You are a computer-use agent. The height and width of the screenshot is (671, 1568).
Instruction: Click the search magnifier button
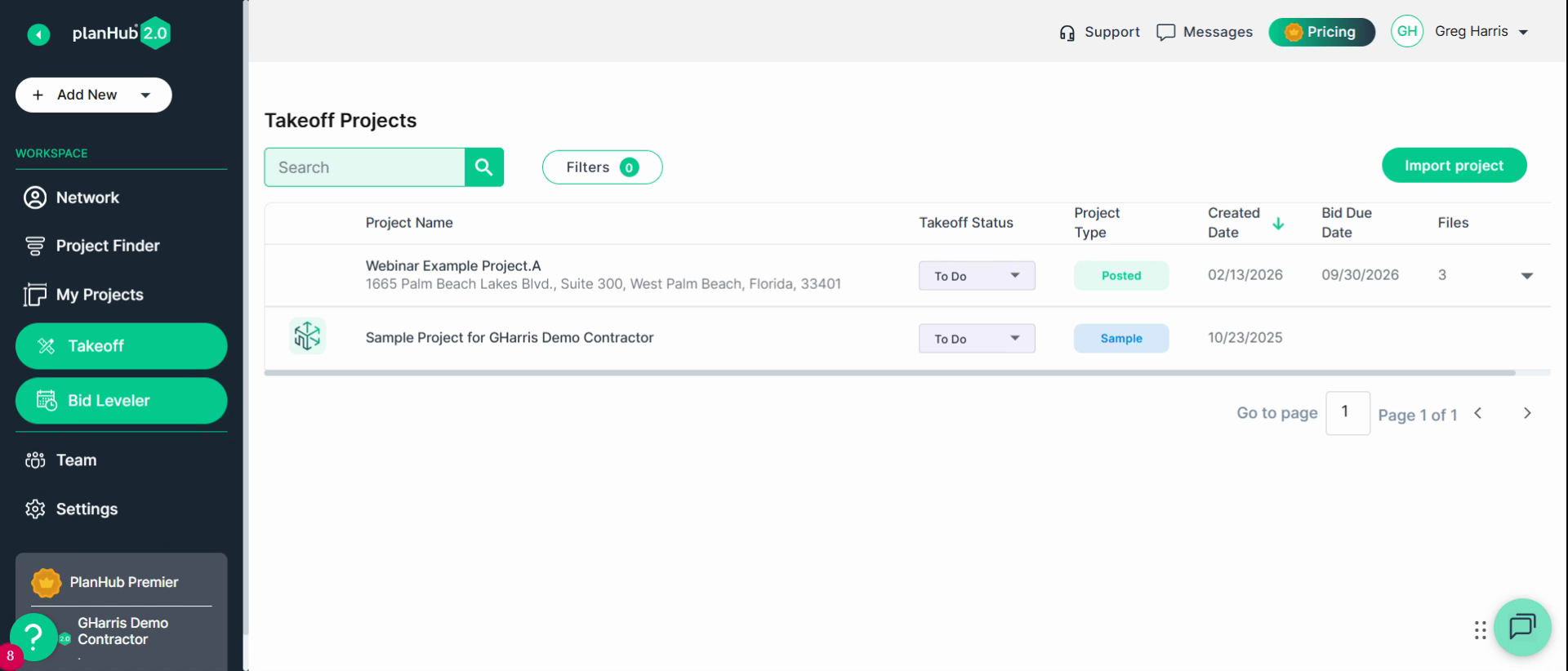click(484, 167)
